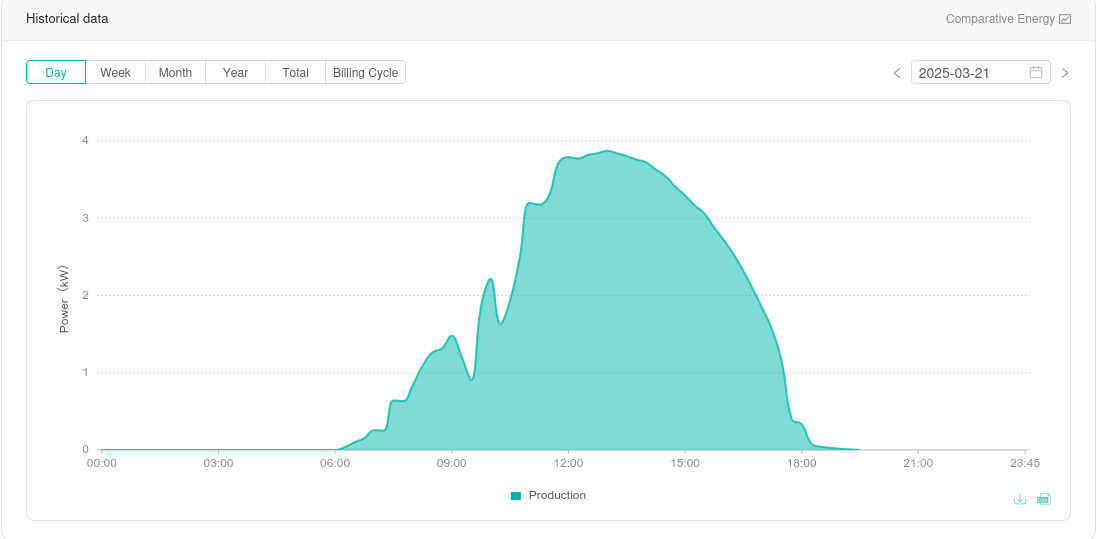The image size is (1098, 539).
Task: Click the 18:00 label on time axis
Action: tap(801, 463)
